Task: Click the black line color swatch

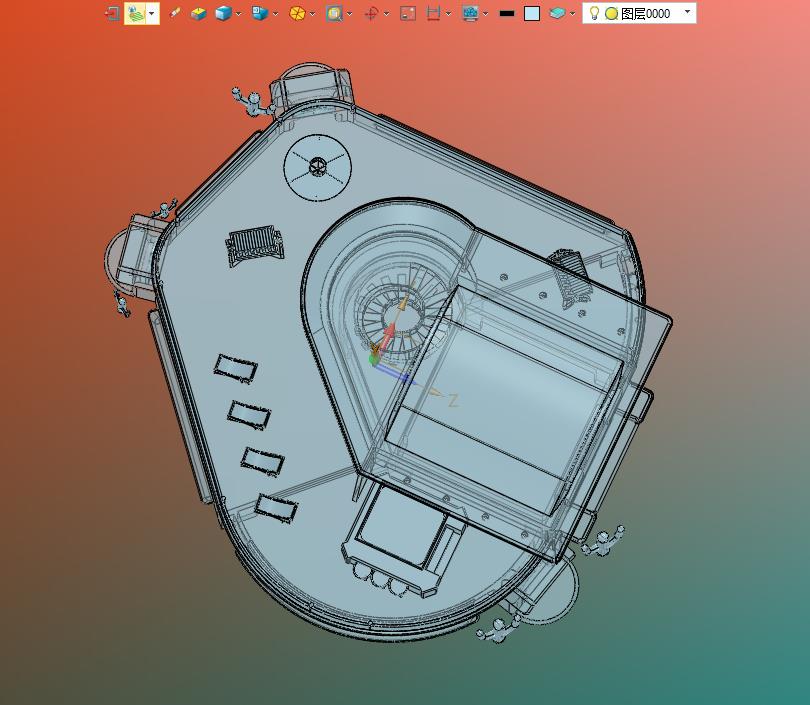Action: [x=507, y=14]
